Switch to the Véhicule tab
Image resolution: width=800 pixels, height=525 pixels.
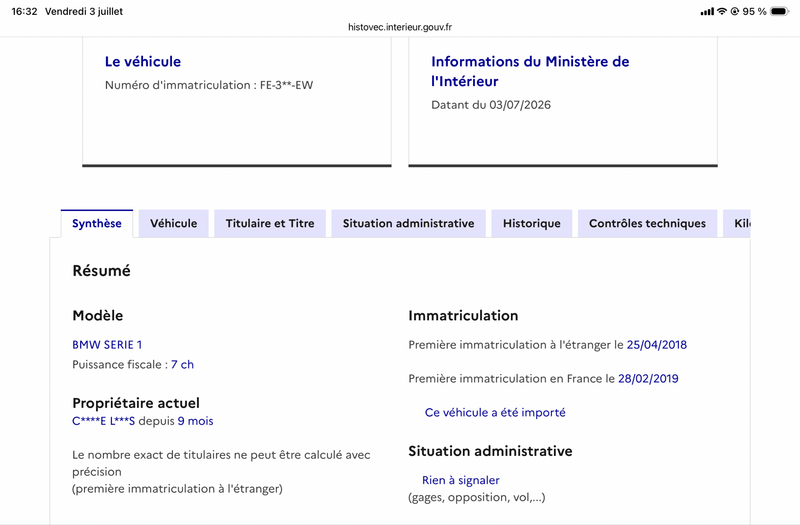(x=173, y=223)
